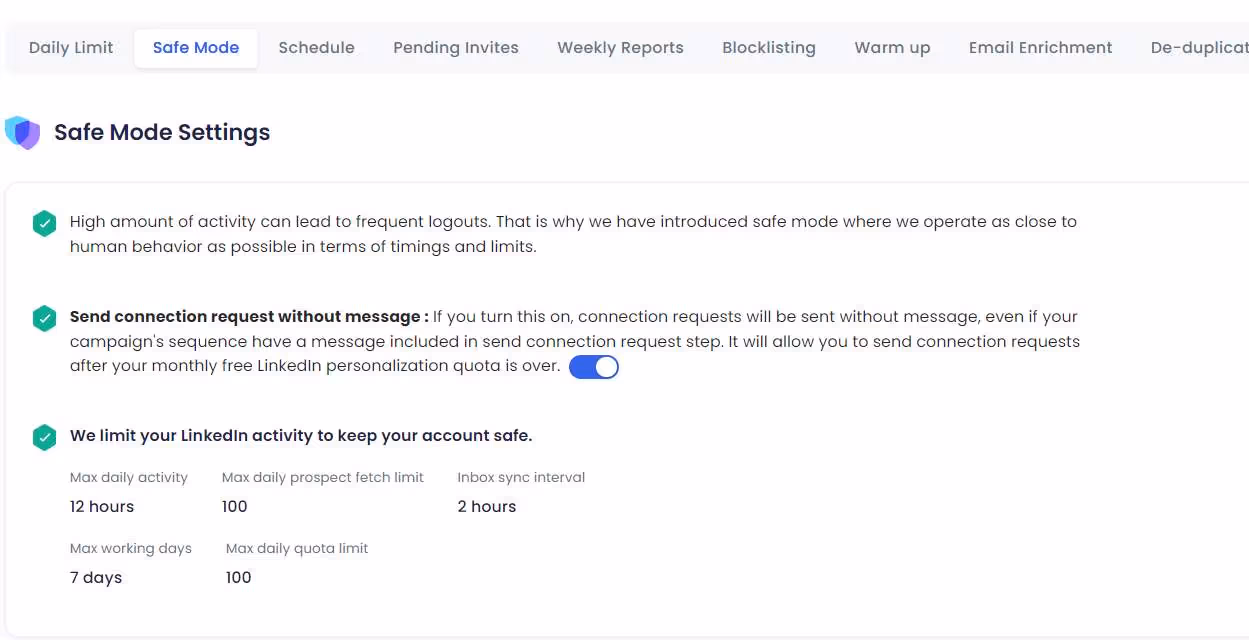Click the max daily quota limit value

pyautogui.click(x=238, y=577)
